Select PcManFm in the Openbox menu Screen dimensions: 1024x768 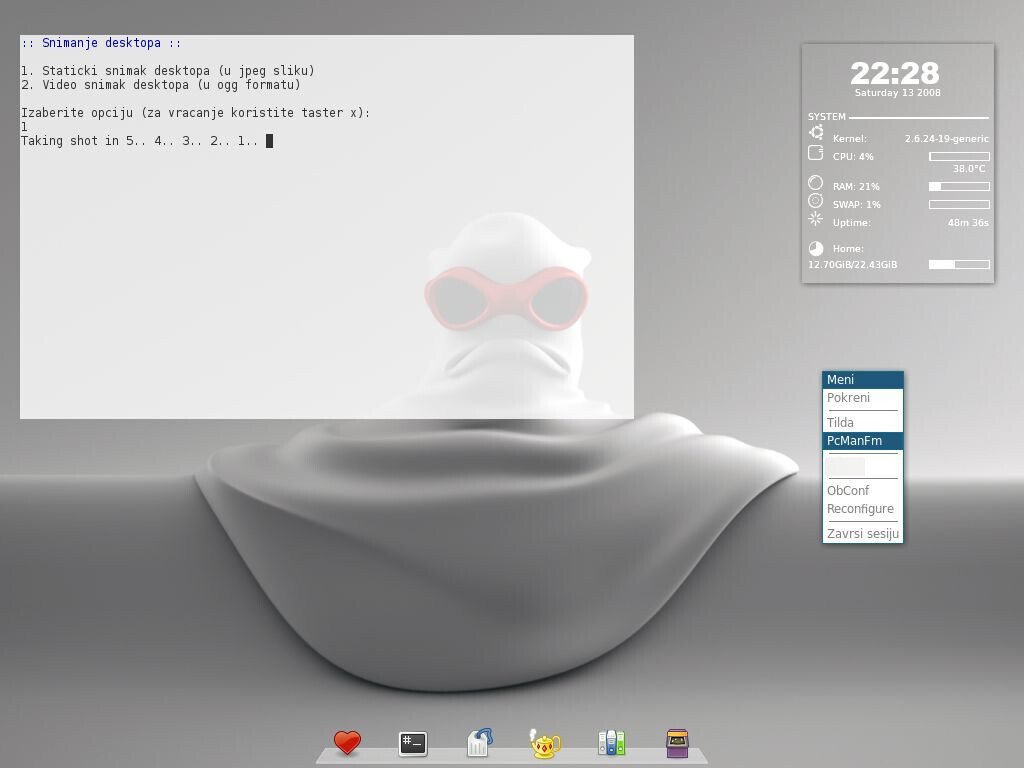tap(852, 440)
